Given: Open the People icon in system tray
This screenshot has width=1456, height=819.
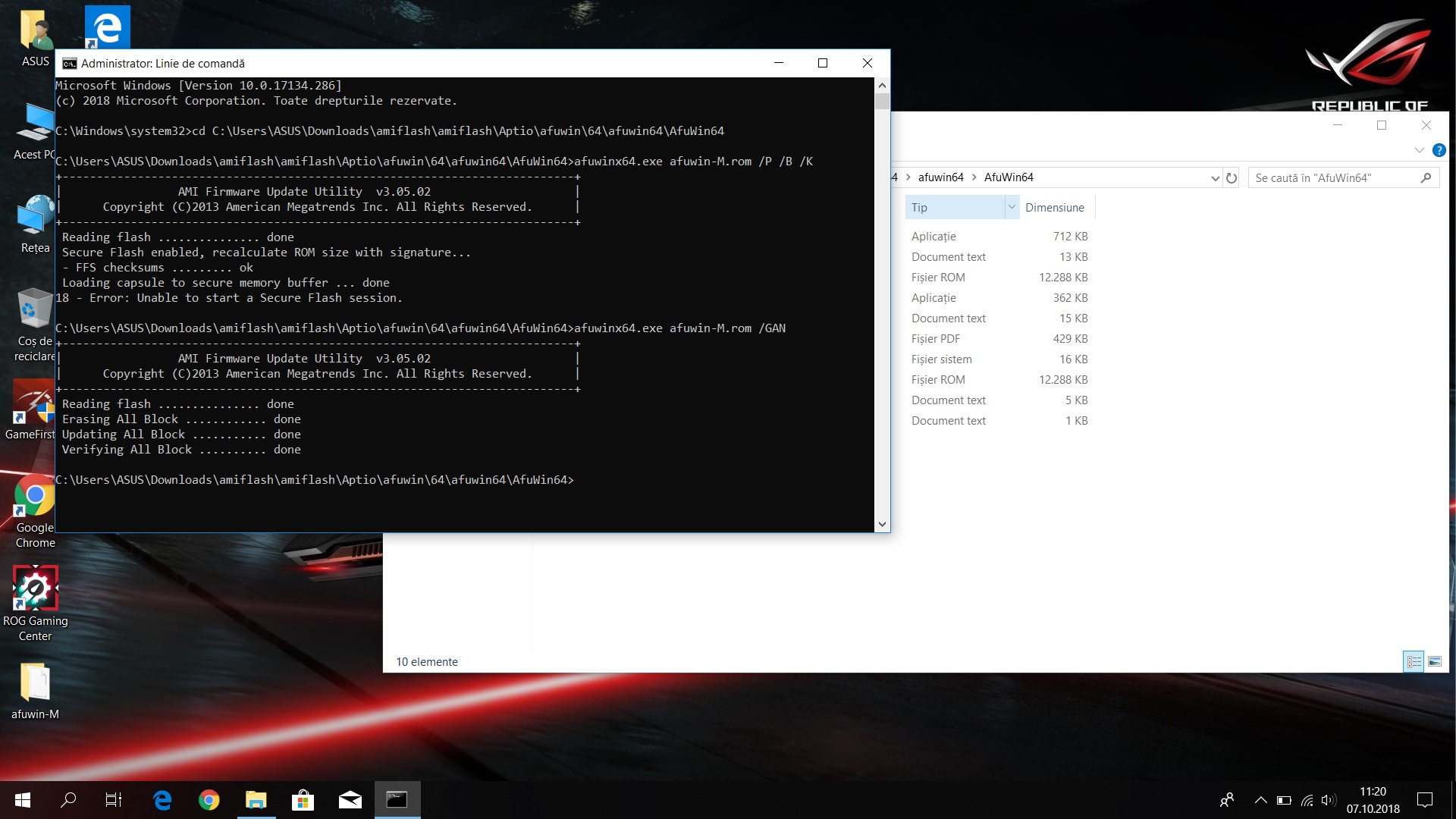Looking at the screenshot, I should coord(1226,800).
